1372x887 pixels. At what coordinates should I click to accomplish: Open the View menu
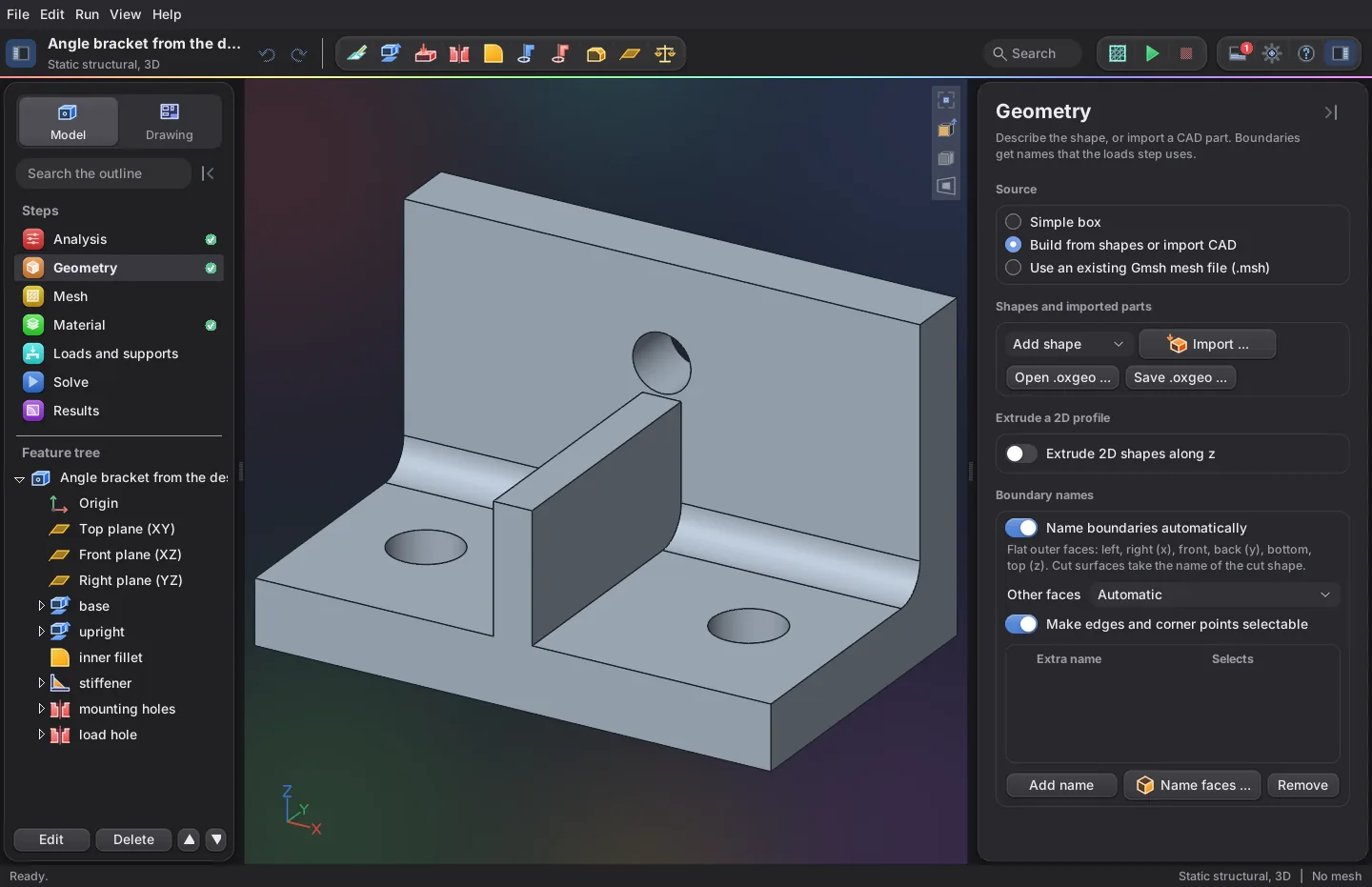125,14
